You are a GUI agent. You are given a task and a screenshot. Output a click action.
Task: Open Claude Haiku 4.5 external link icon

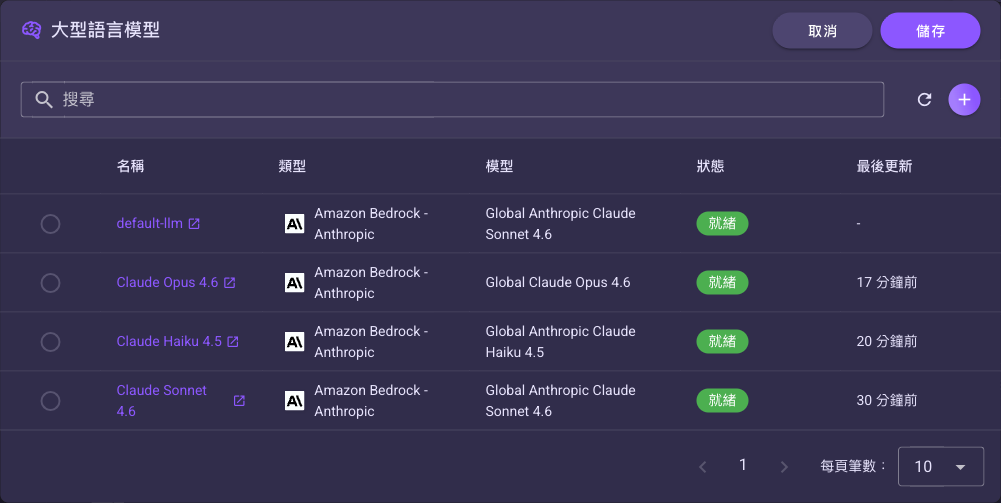click(233, 342)
